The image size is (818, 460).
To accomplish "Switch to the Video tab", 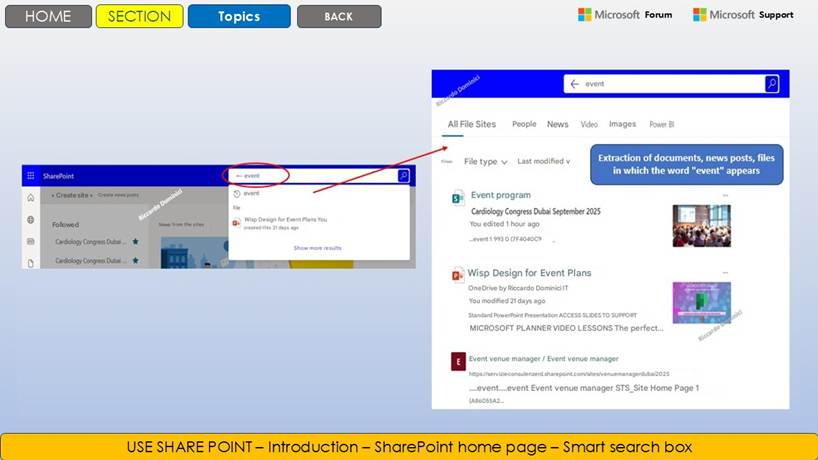I will tap(589, 124).
